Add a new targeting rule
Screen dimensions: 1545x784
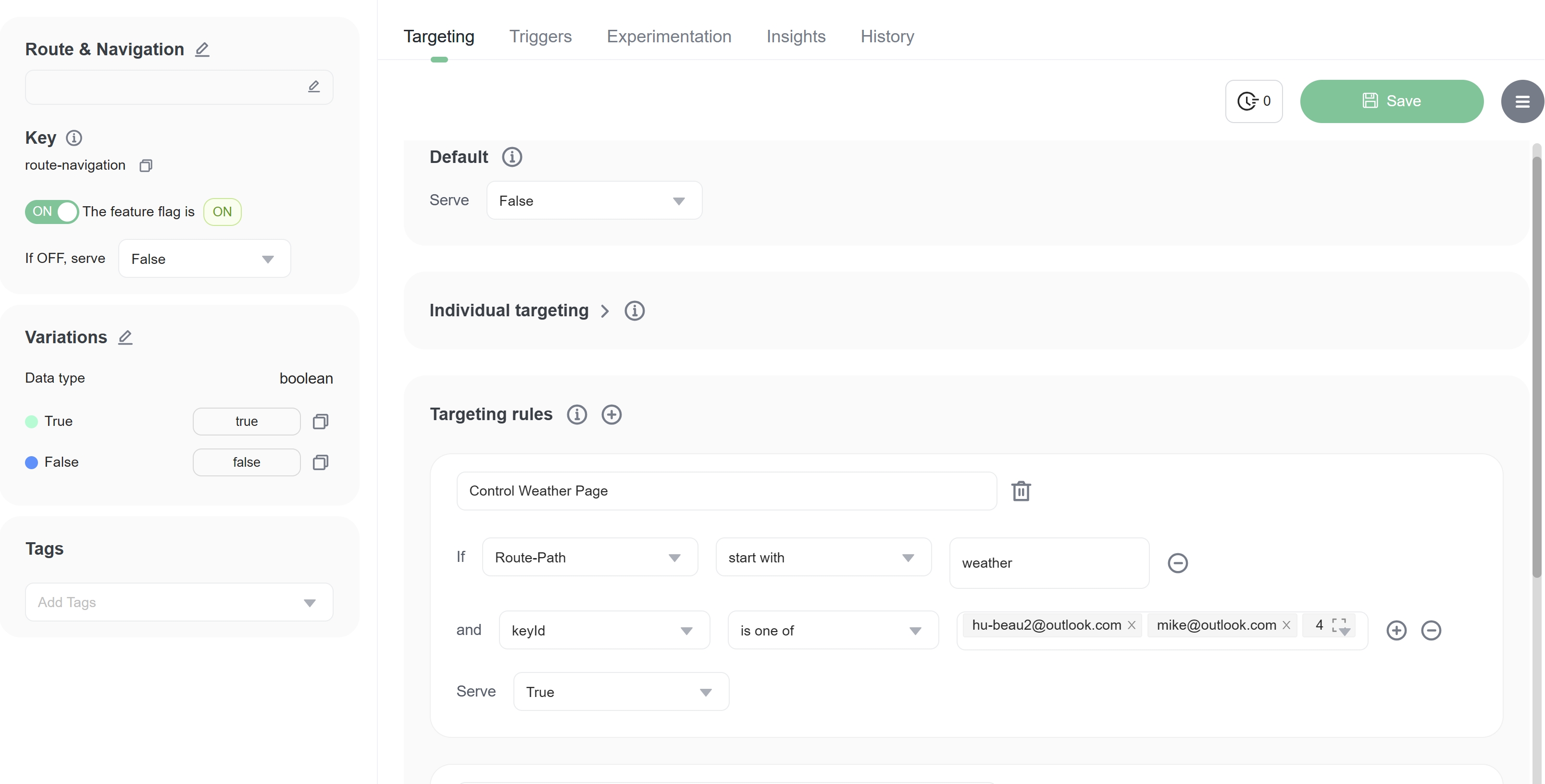pos(611,414)
